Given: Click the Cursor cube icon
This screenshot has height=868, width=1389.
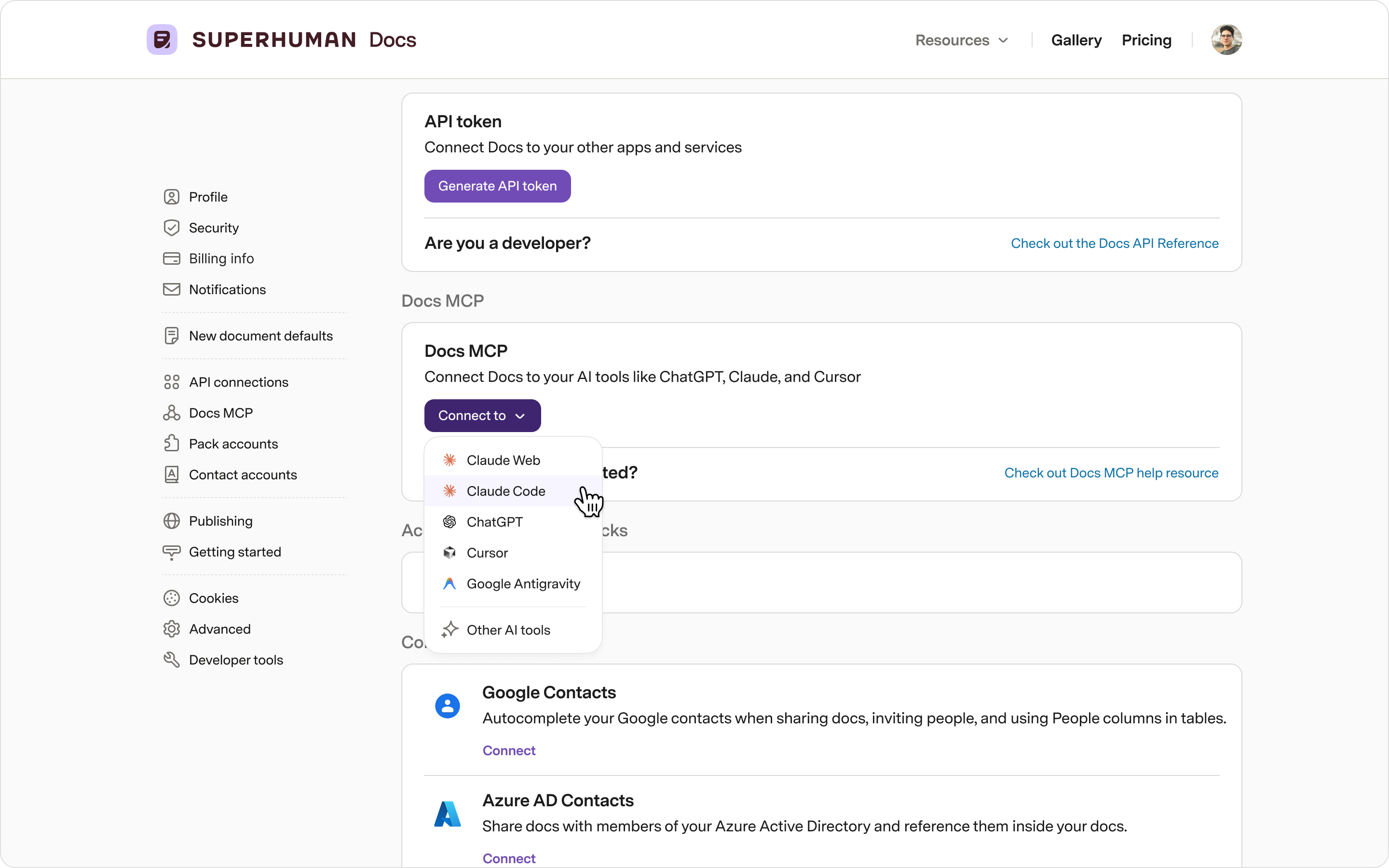Looking at the screenshot, I should coord(449,553).
